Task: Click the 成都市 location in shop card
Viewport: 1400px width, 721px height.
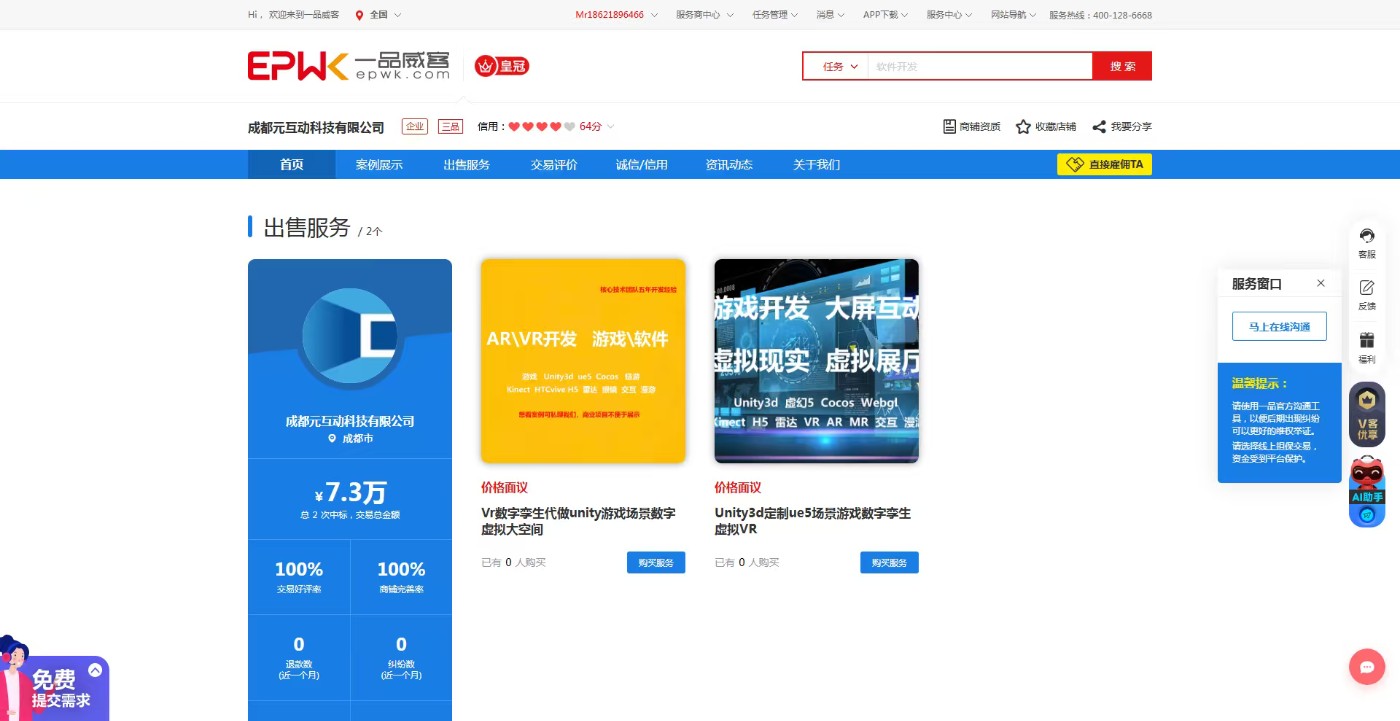Action: click(x=351, y=439)
